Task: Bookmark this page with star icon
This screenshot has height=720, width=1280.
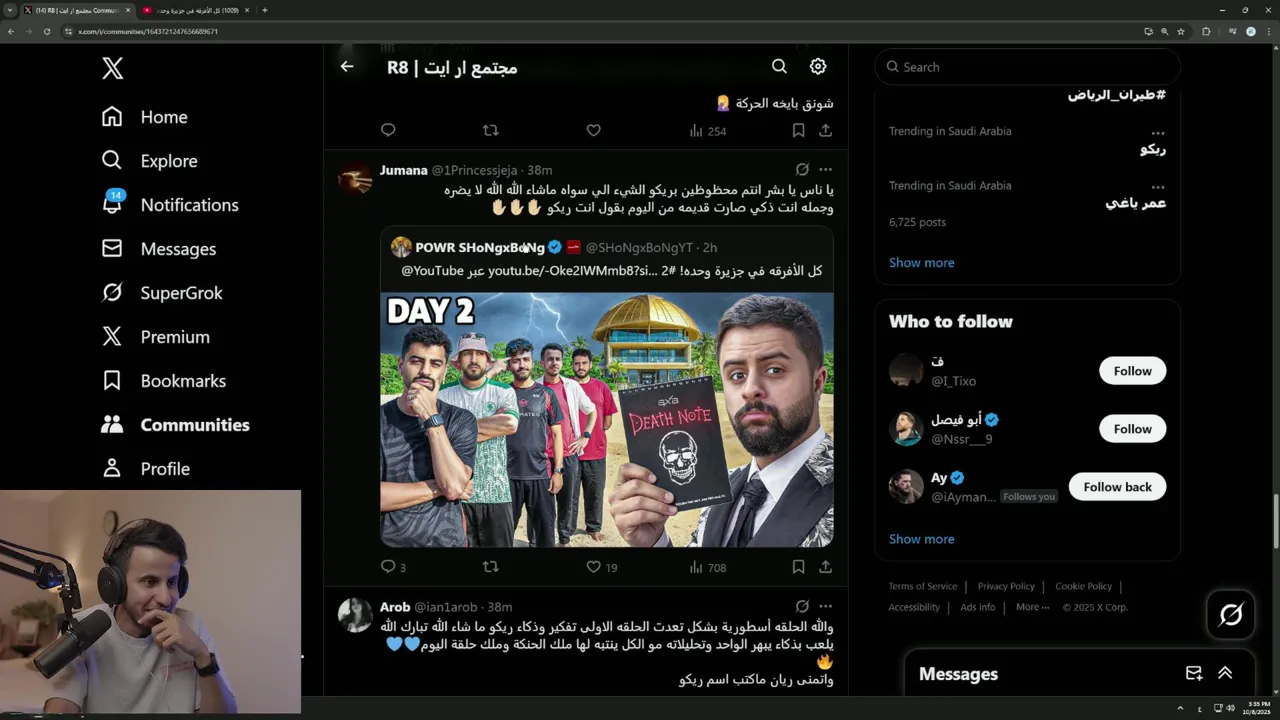Action: coord(1181,31)
